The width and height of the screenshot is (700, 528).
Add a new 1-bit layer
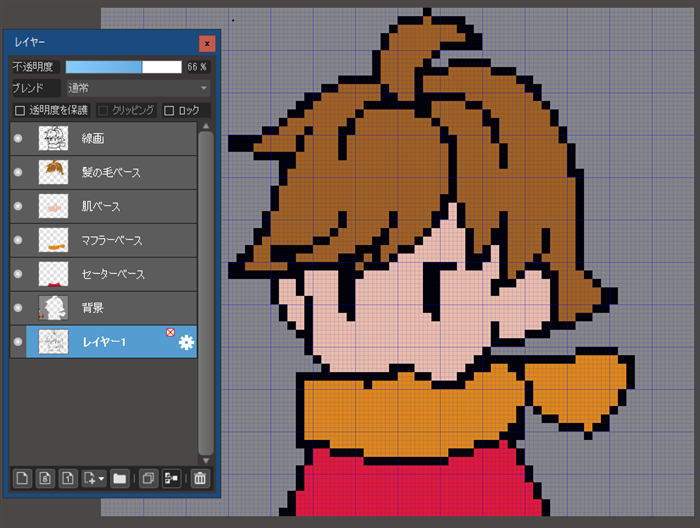[68, 478]
